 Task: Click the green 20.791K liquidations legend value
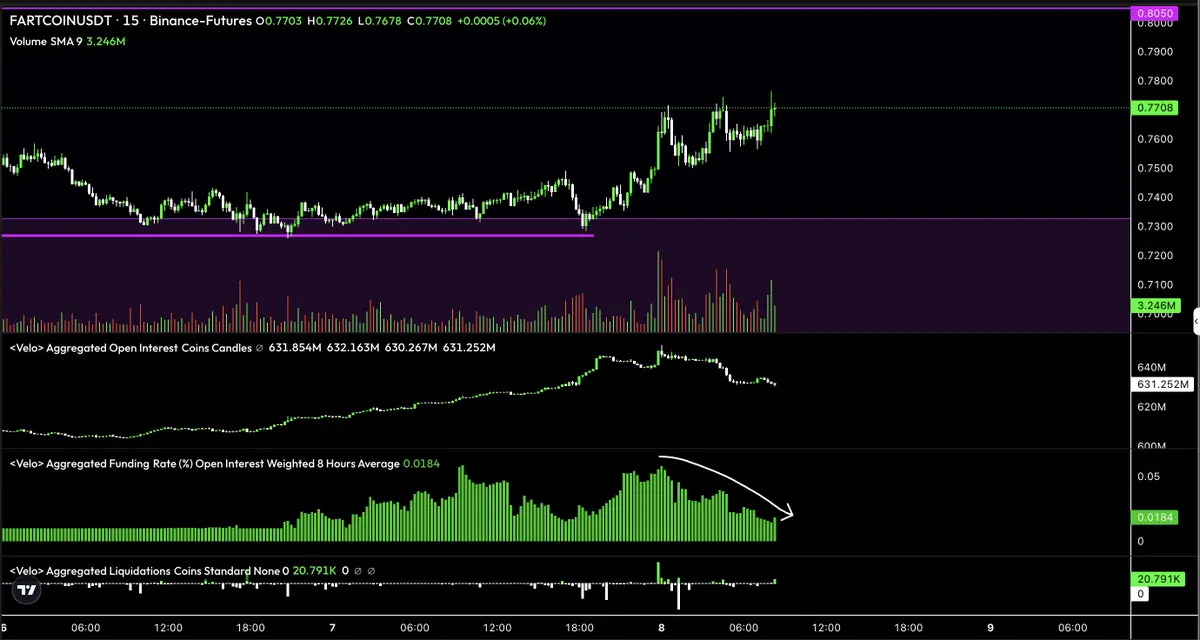(315, 571)
